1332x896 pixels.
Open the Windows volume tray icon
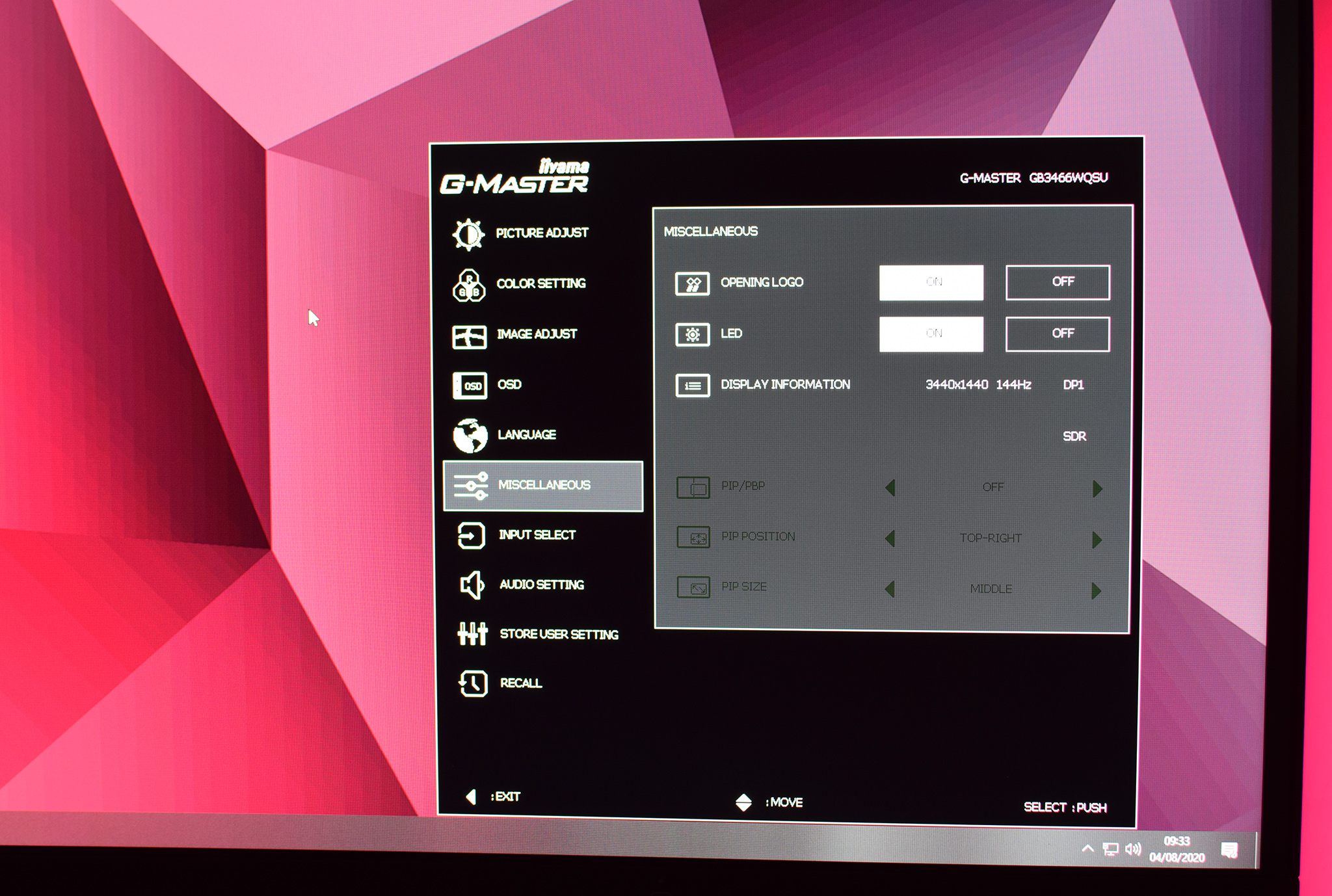click(1132, 849)
